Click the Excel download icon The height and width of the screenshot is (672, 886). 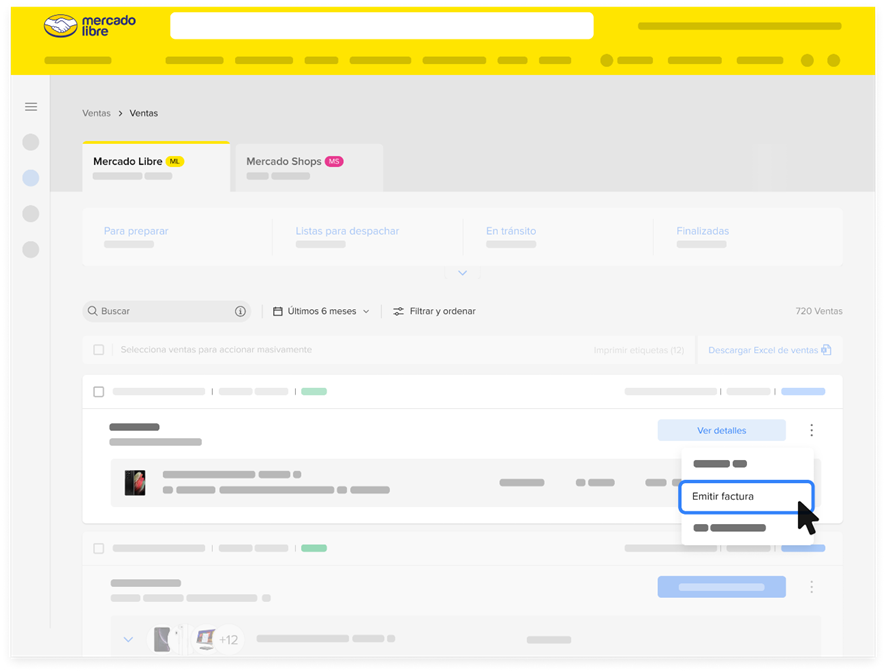point(826,350)
